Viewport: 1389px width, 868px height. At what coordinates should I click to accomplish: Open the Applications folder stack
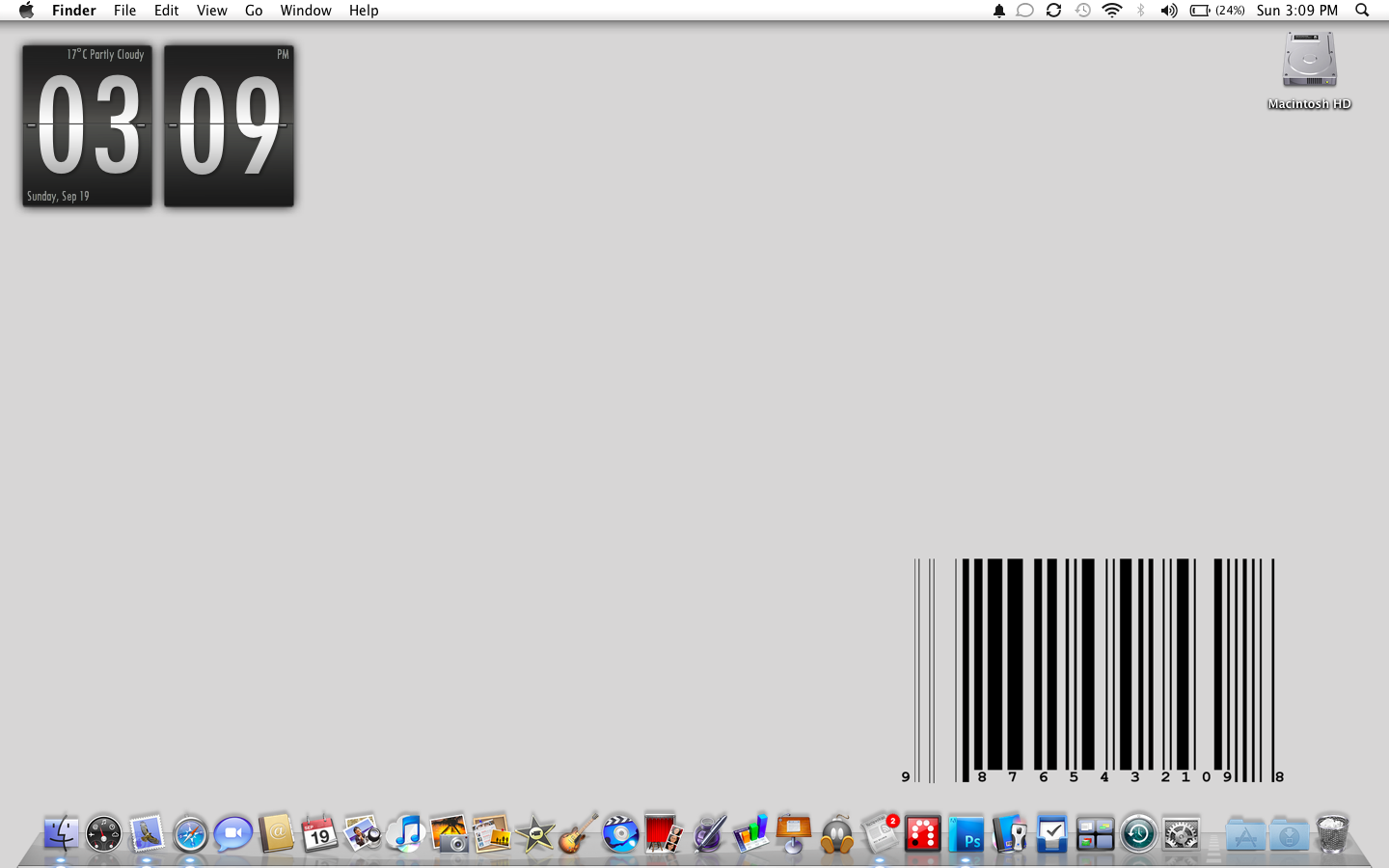1245,833
